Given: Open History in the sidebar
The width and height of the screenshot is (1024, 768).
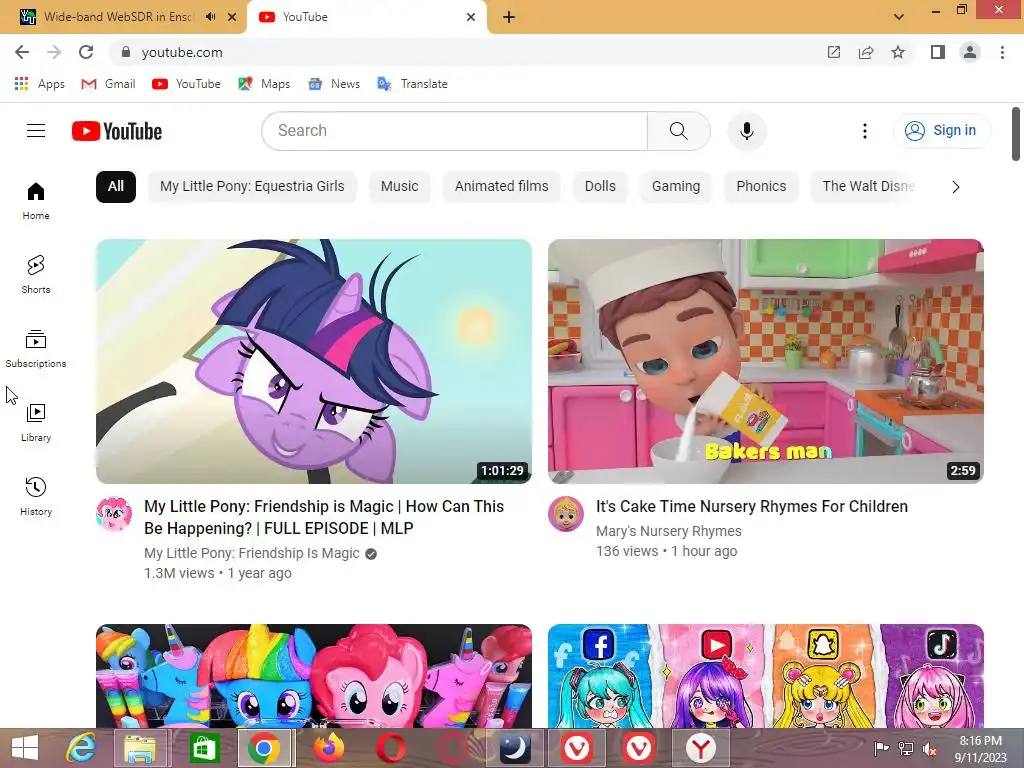Looking at the screenshot, I should 36,496.
